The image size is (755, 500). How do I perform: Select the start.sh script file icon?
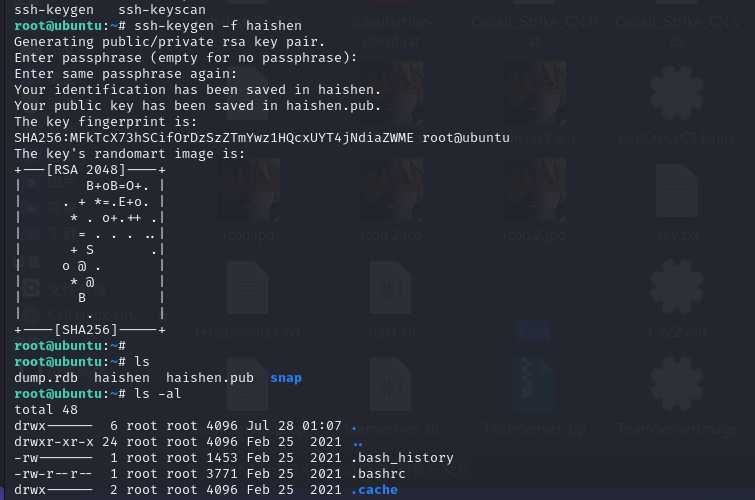(391, 288)
